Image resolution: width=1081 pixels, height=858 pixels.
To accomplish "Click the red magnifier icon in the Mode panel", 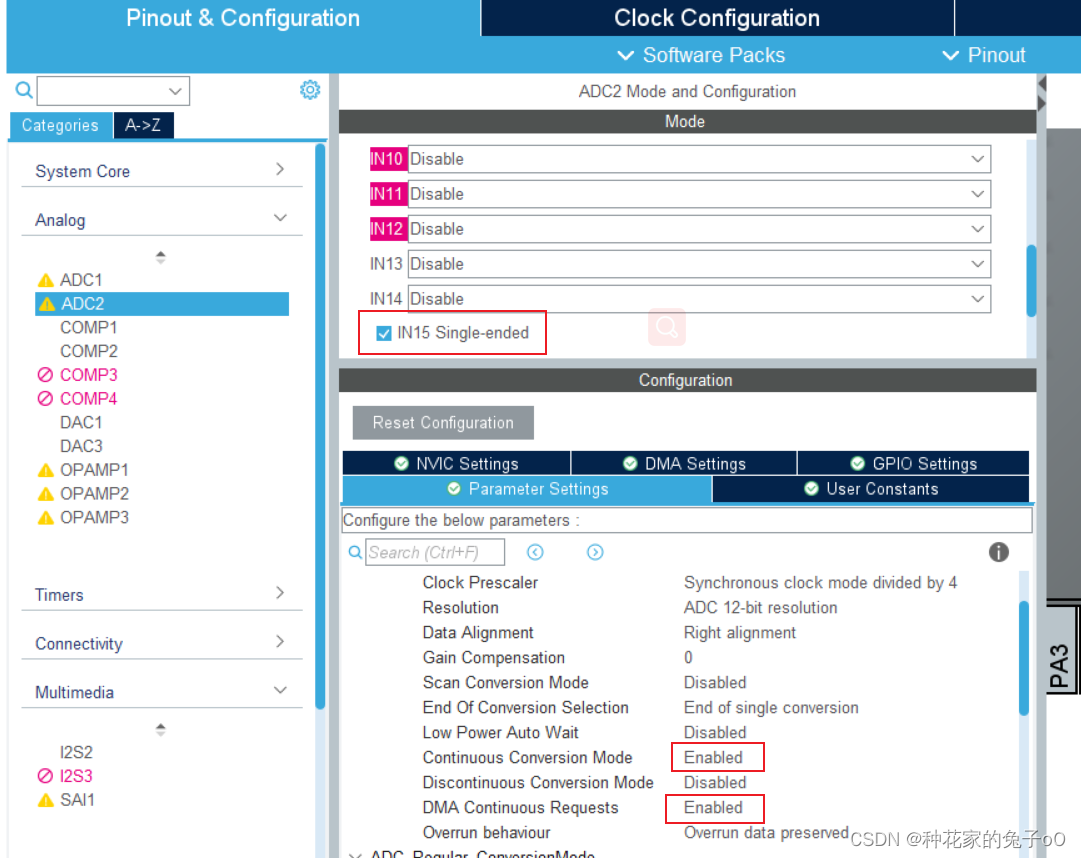I will (x=667, y=327).
